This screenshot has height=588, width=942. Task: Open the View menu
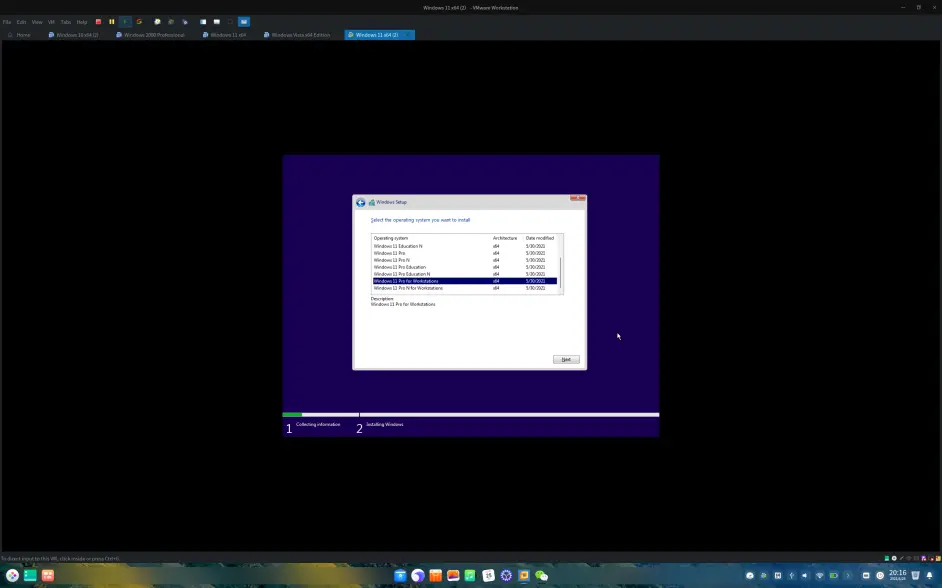pos(37,22)
